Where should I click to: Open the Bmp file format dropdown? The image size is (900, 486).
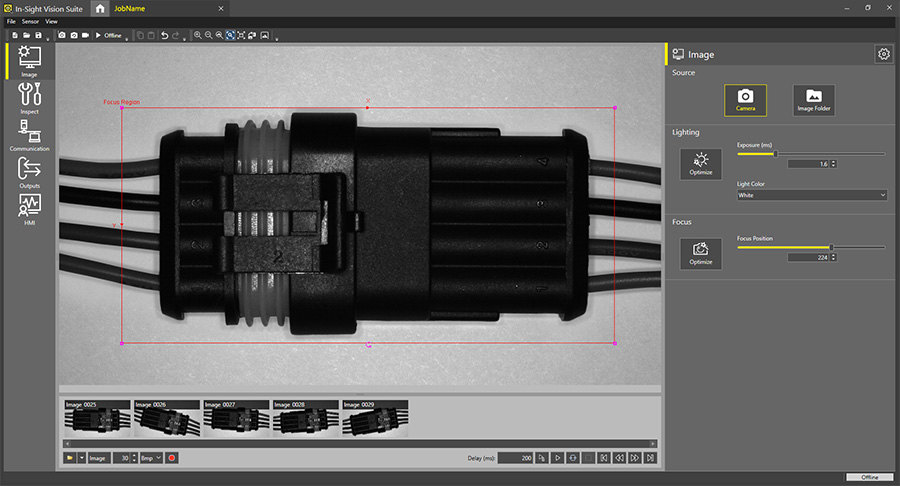[x=151, y=458]
